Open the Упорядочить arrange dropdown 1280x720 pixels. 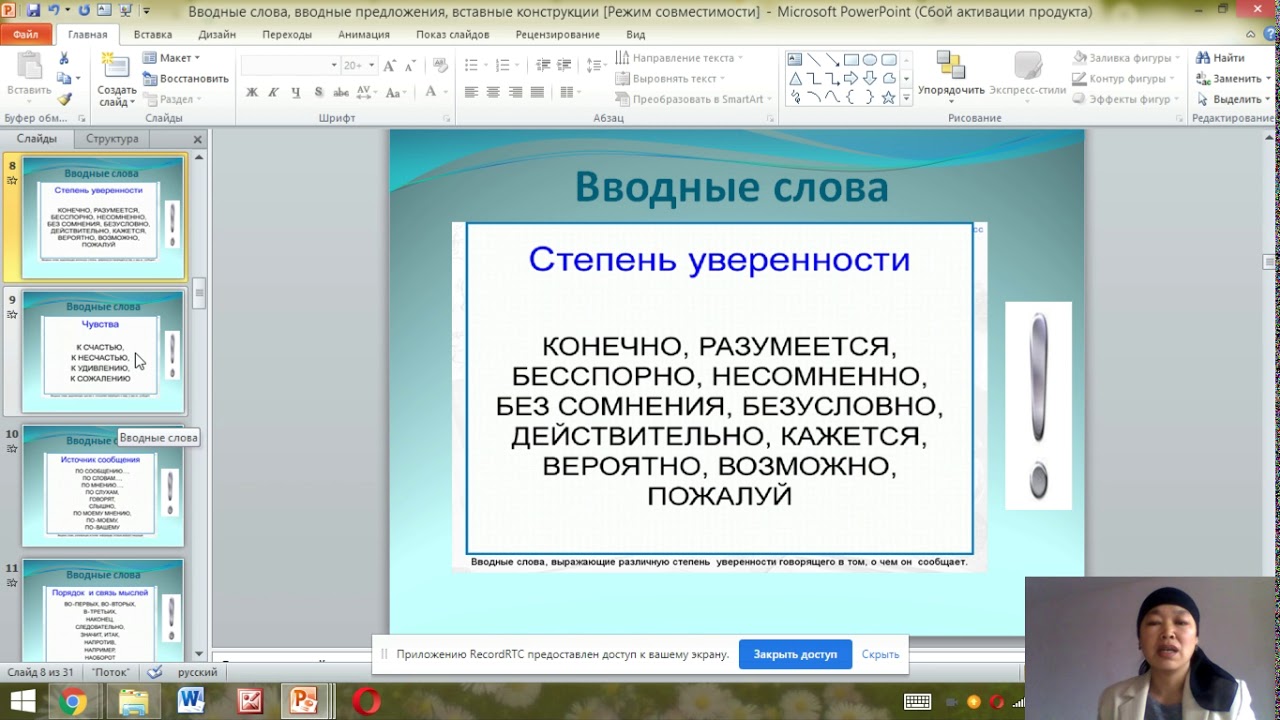click(951, 78)
